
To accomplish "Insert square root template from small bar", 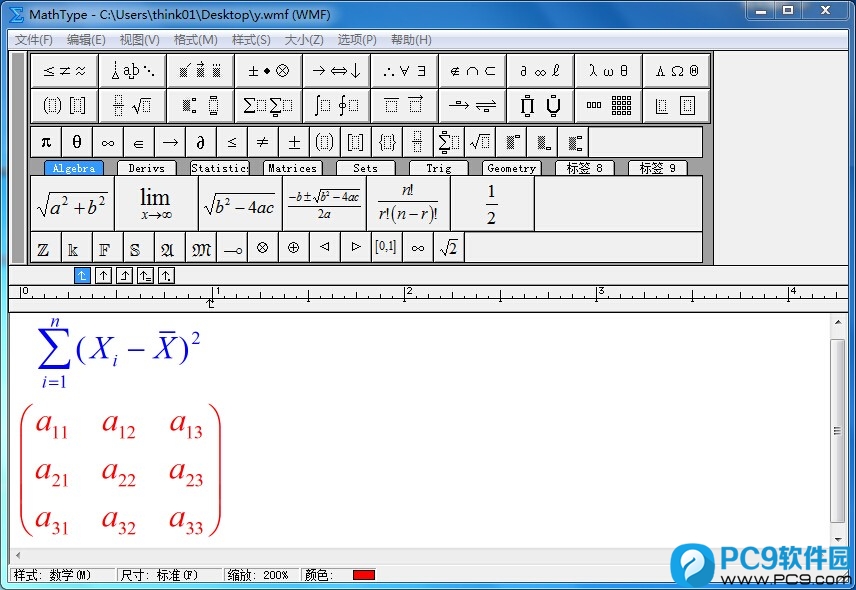I will pos(480,142).
